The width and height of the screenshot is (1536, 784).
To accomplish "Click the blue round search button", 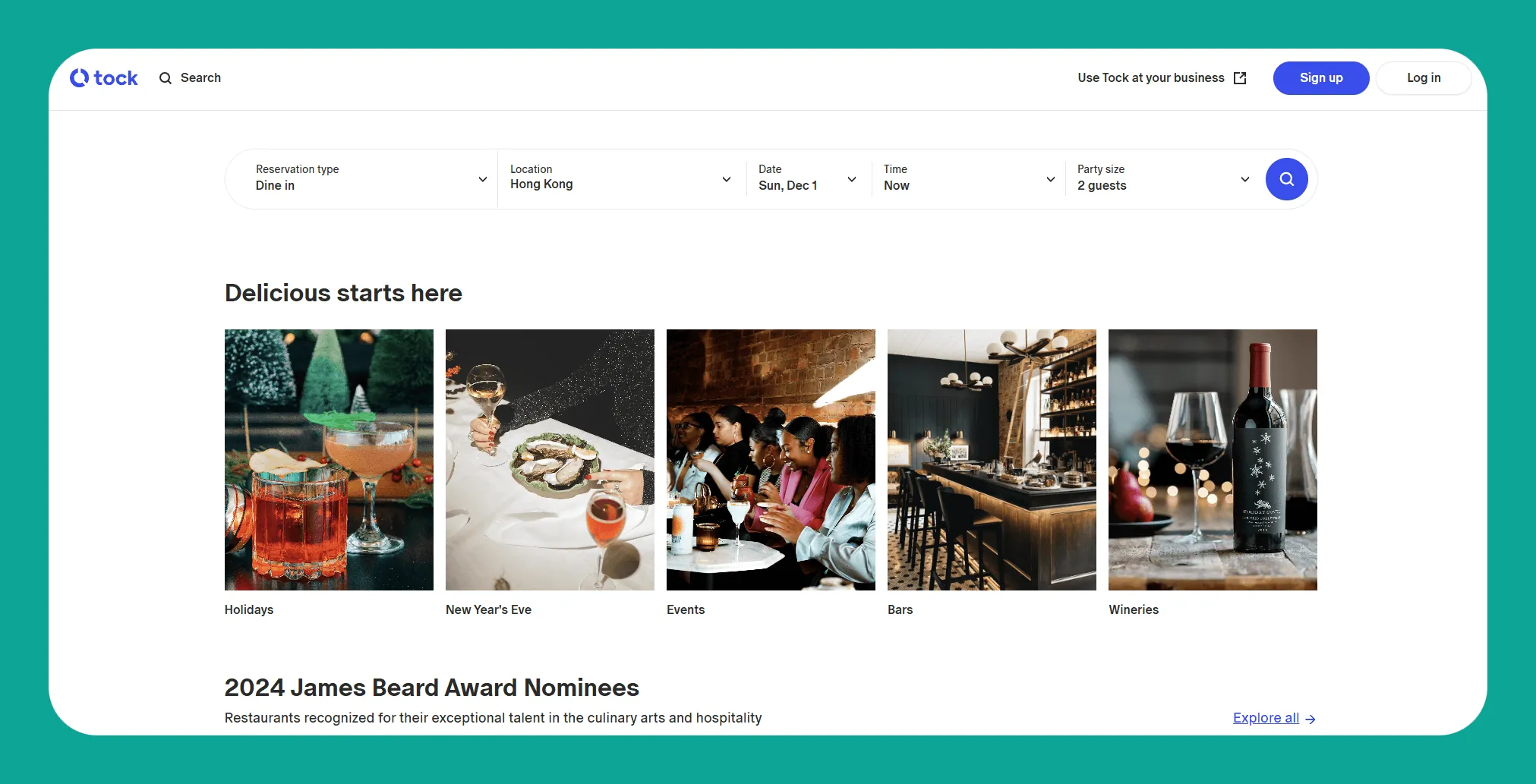I will click(x=1286, y=179).
